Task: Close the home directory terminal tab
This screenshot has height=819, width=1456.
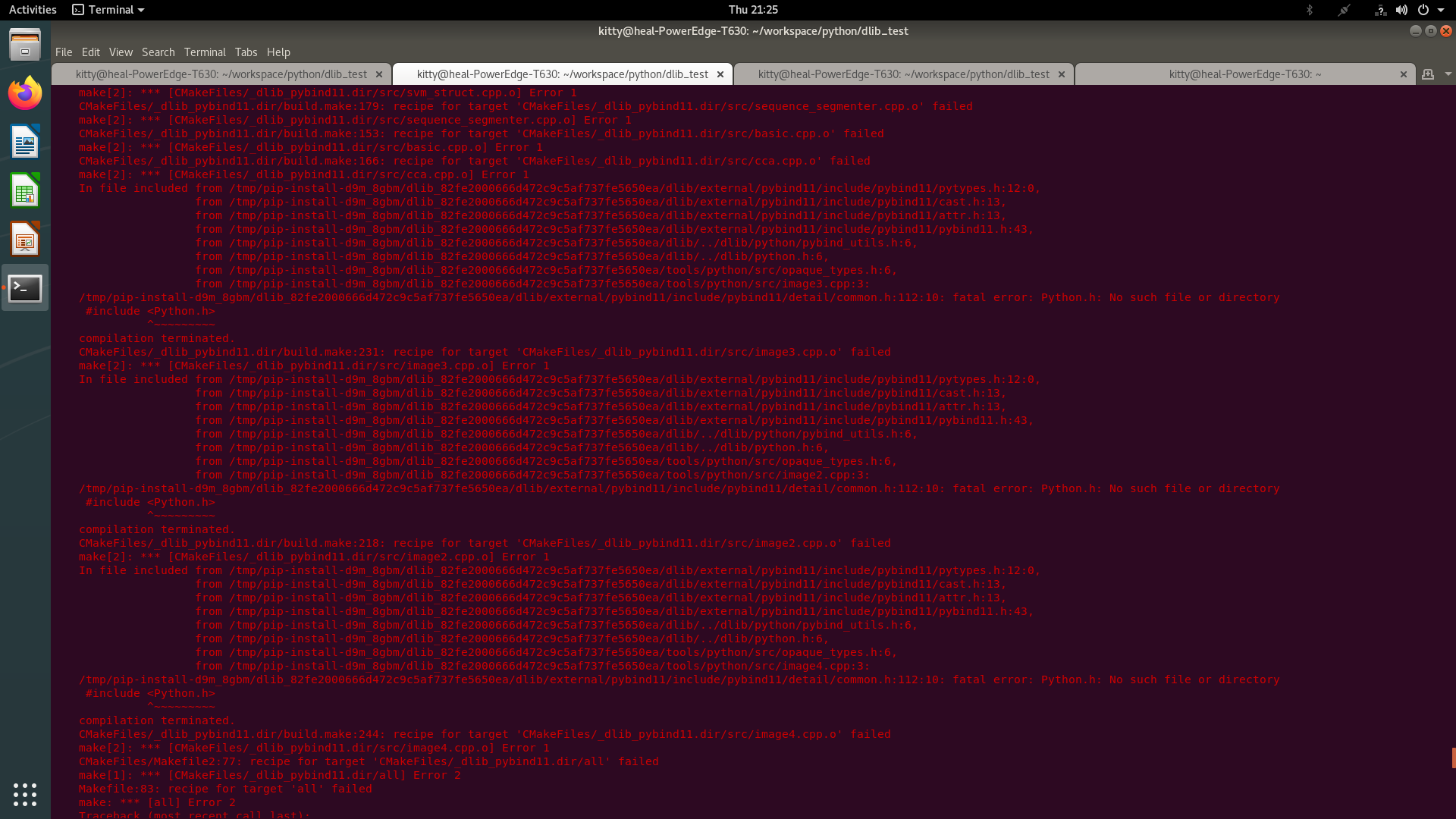Action: (1404, 74)
